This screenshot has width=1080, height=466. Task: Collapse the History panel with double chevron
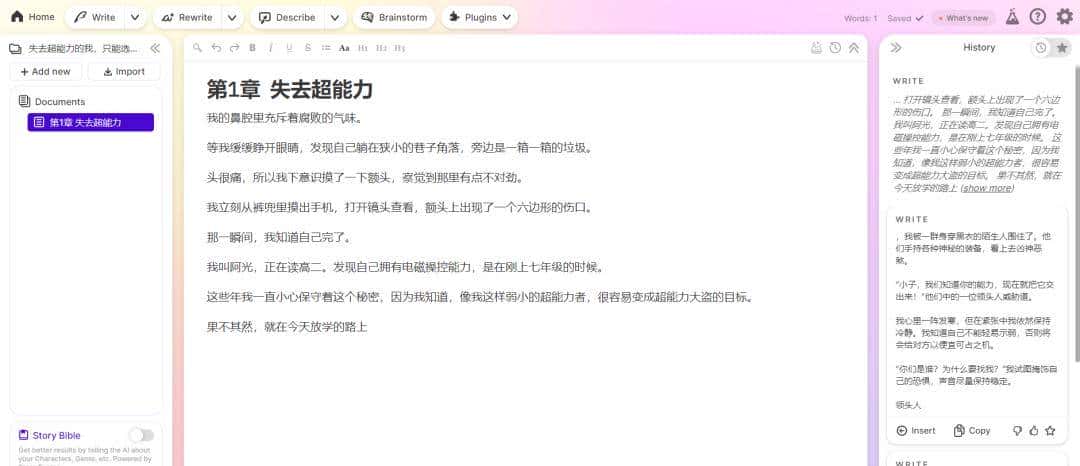tap(896, 47)
